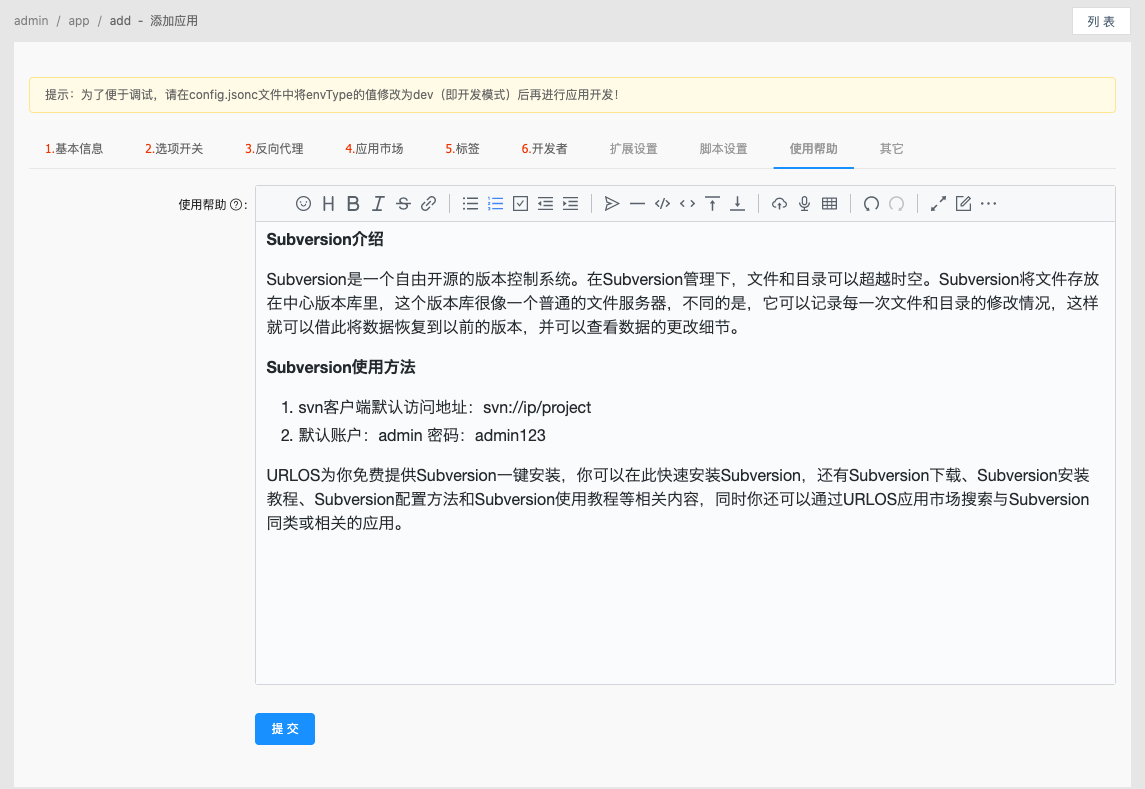
Task: Apply strikethrough formatting
Action: point(403,204)
